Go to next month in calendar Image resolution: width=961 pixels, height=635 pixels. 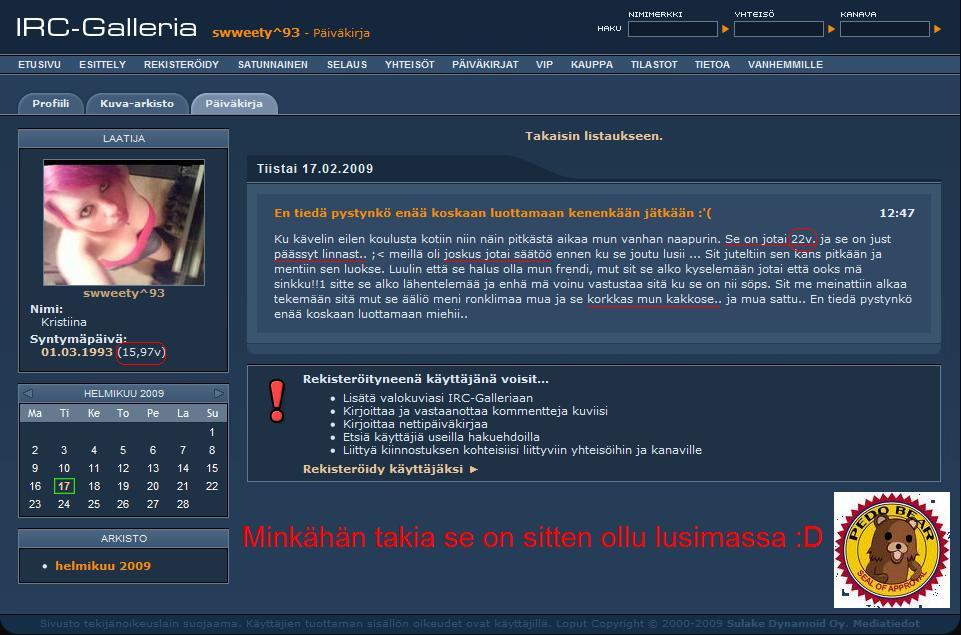(x=219, y=394)
